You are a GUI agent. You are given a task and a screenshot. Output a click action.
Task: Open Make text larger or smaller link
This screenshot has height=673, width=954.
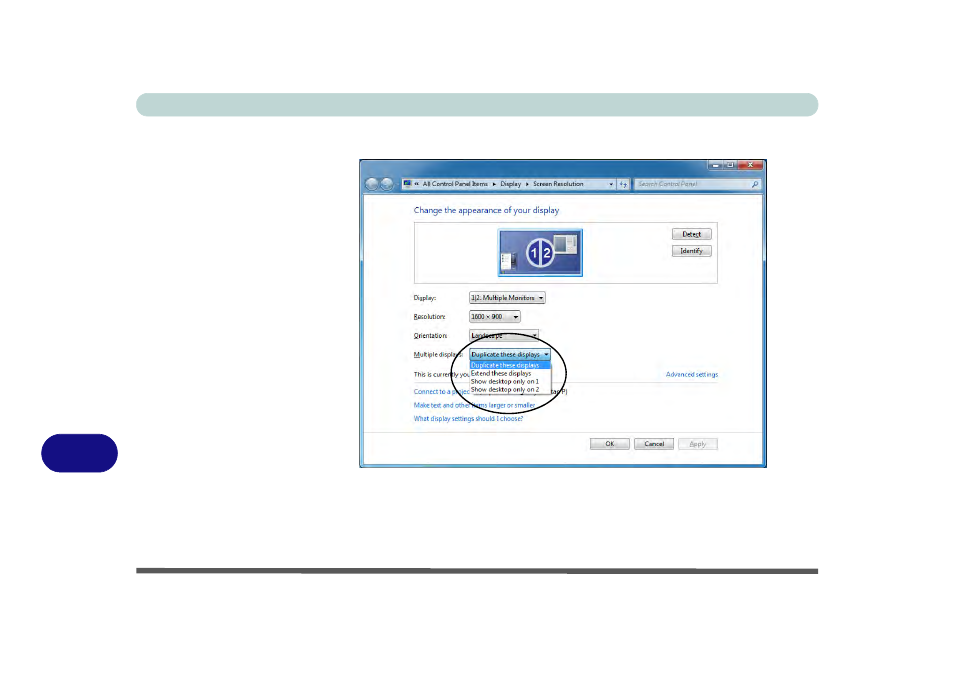tap(475, 405)
